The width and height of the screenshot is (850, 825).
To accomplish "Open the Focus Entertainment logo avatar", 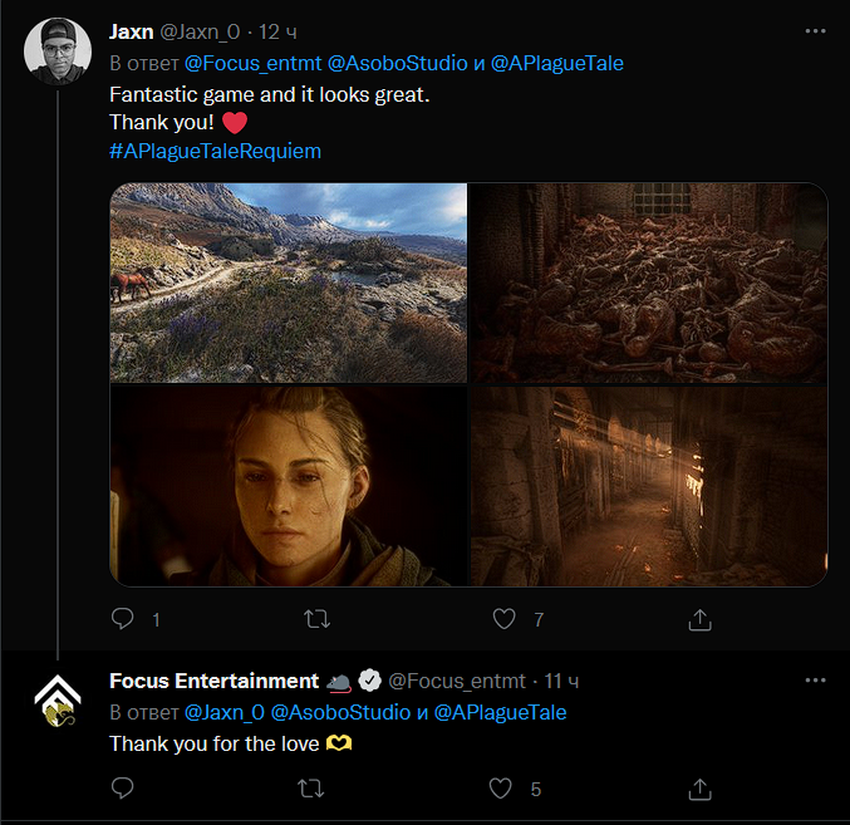I will tap(58, 701).
